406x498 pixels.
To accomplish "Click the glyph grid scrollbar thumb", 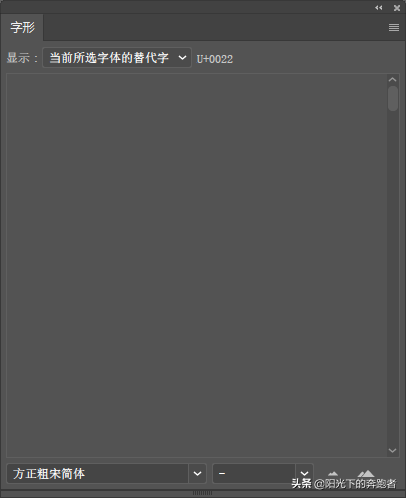I will [x=393, y=98].
